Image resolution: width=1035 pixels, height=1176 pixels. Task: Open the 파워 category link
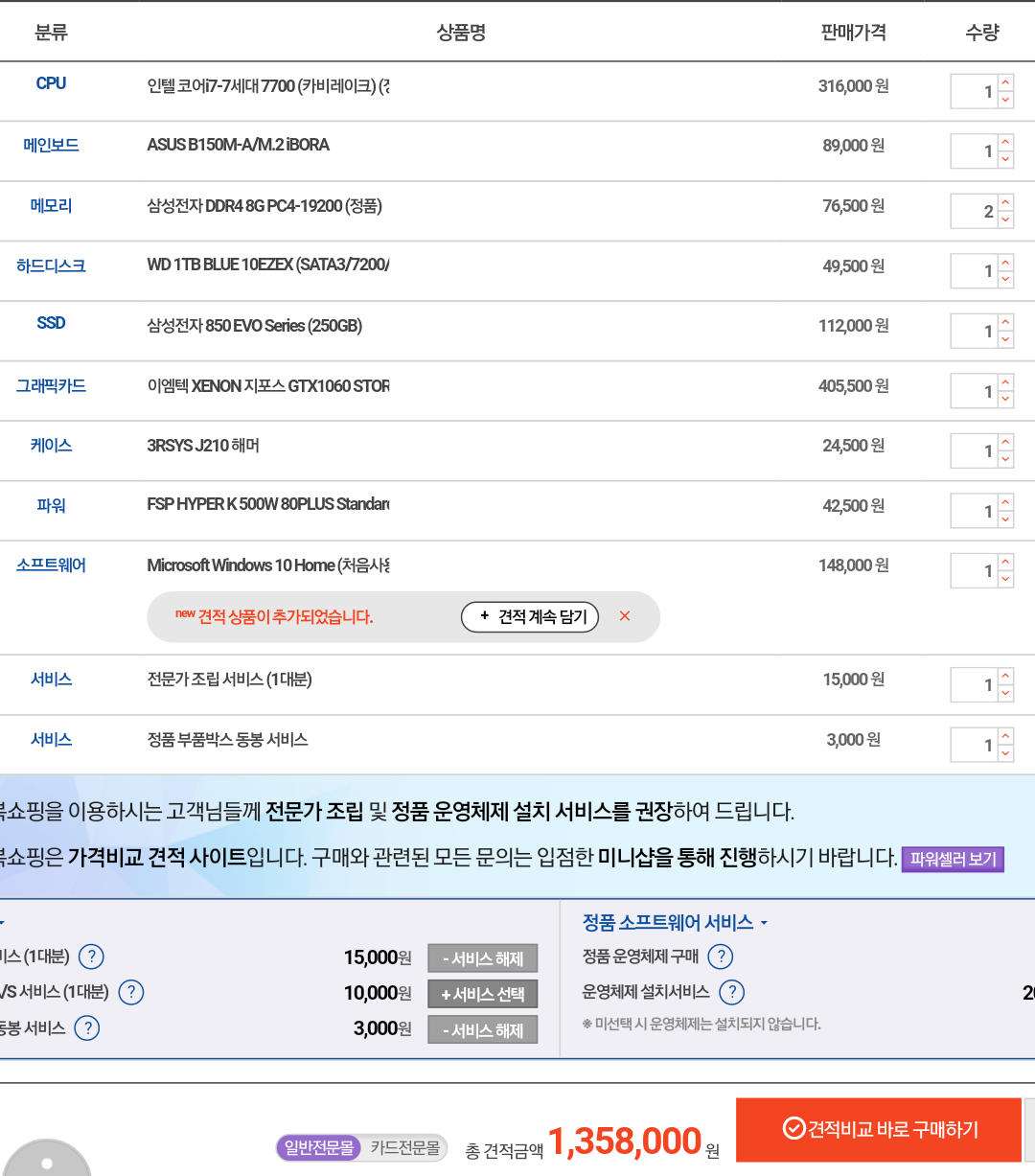pyautogui.click(x=51, y=505)
